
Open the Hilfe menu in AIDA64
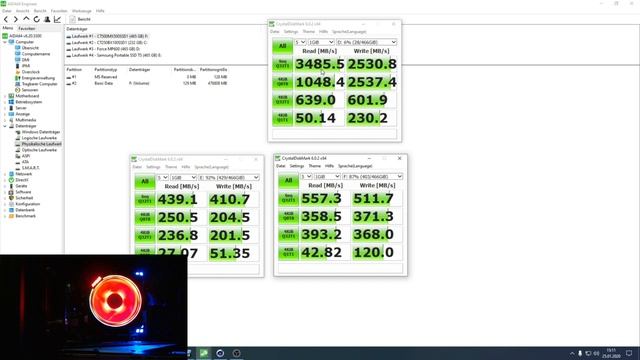click(100, 11)
